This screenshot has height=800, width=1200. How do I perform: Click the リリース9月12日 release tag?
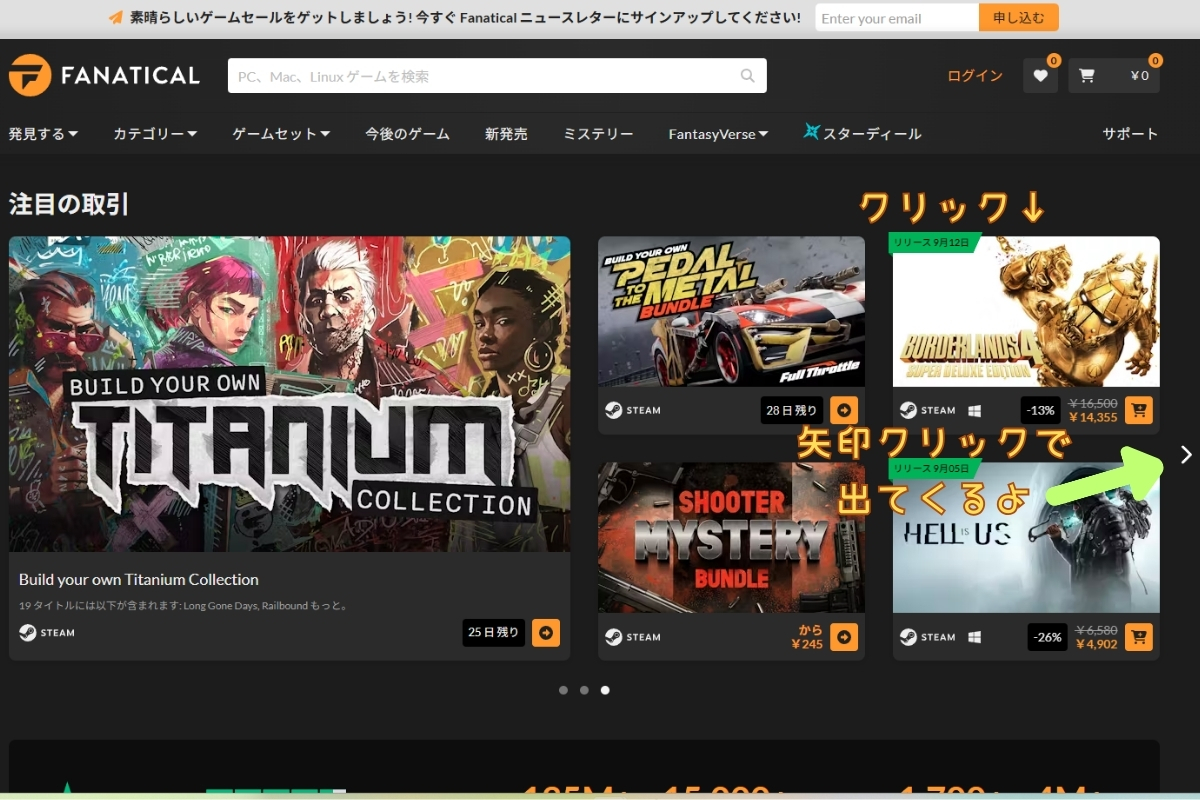point(933,243)
